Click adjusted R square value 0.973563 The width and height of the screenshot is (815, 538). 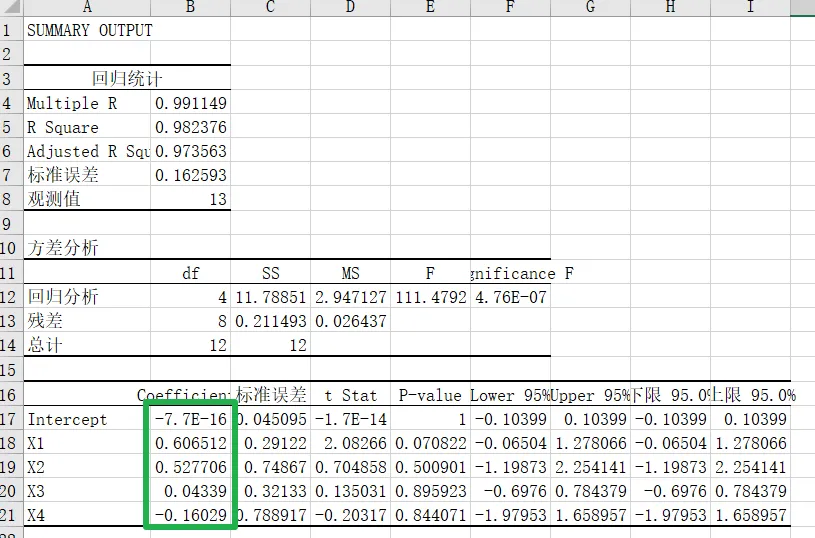[x=190, y=151]
